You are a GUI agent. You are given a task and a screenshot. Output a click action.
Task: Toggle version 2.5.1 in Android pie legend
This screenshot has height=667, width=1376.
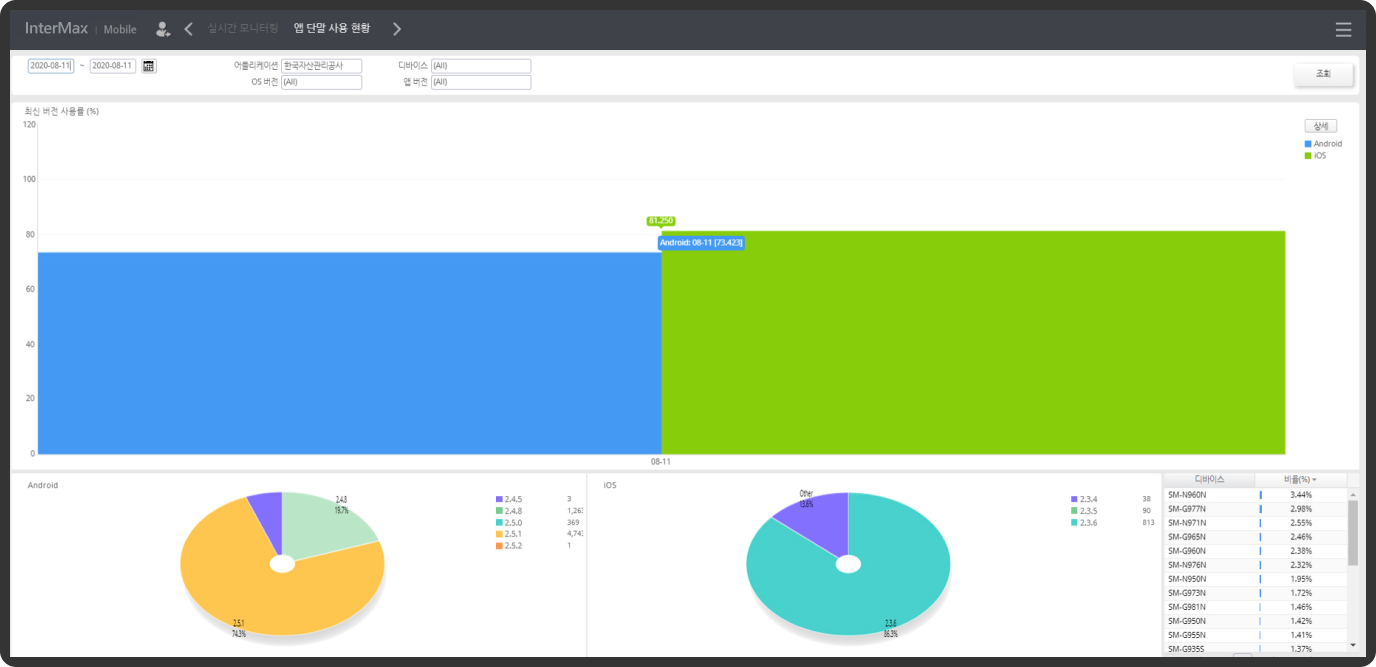pos(513,533)
